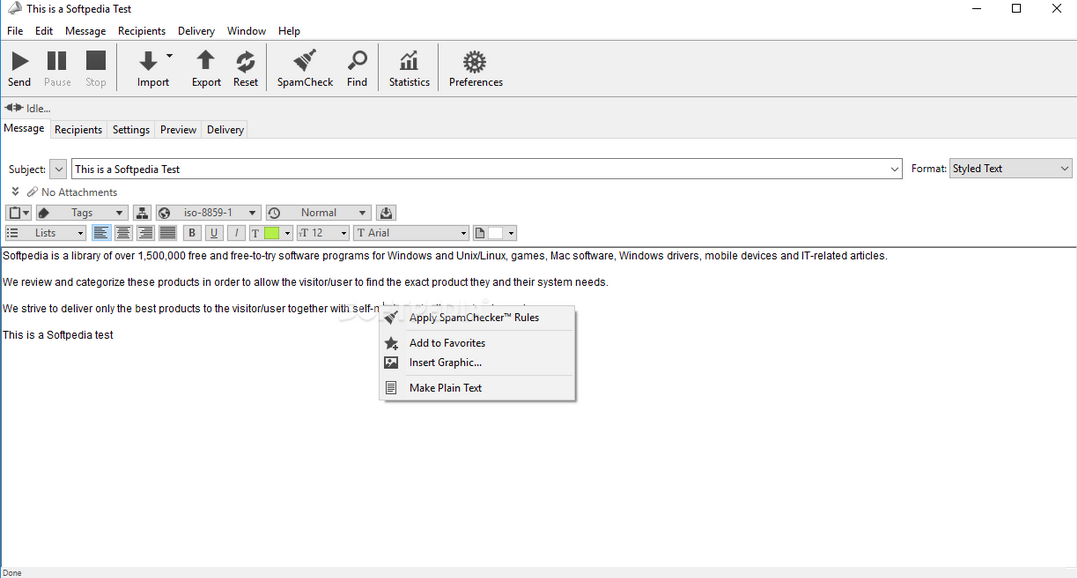This screenshot has height=578, width=1077.
Task: Click the 'We review and categorize' paragraph
Action: point(305,282)
